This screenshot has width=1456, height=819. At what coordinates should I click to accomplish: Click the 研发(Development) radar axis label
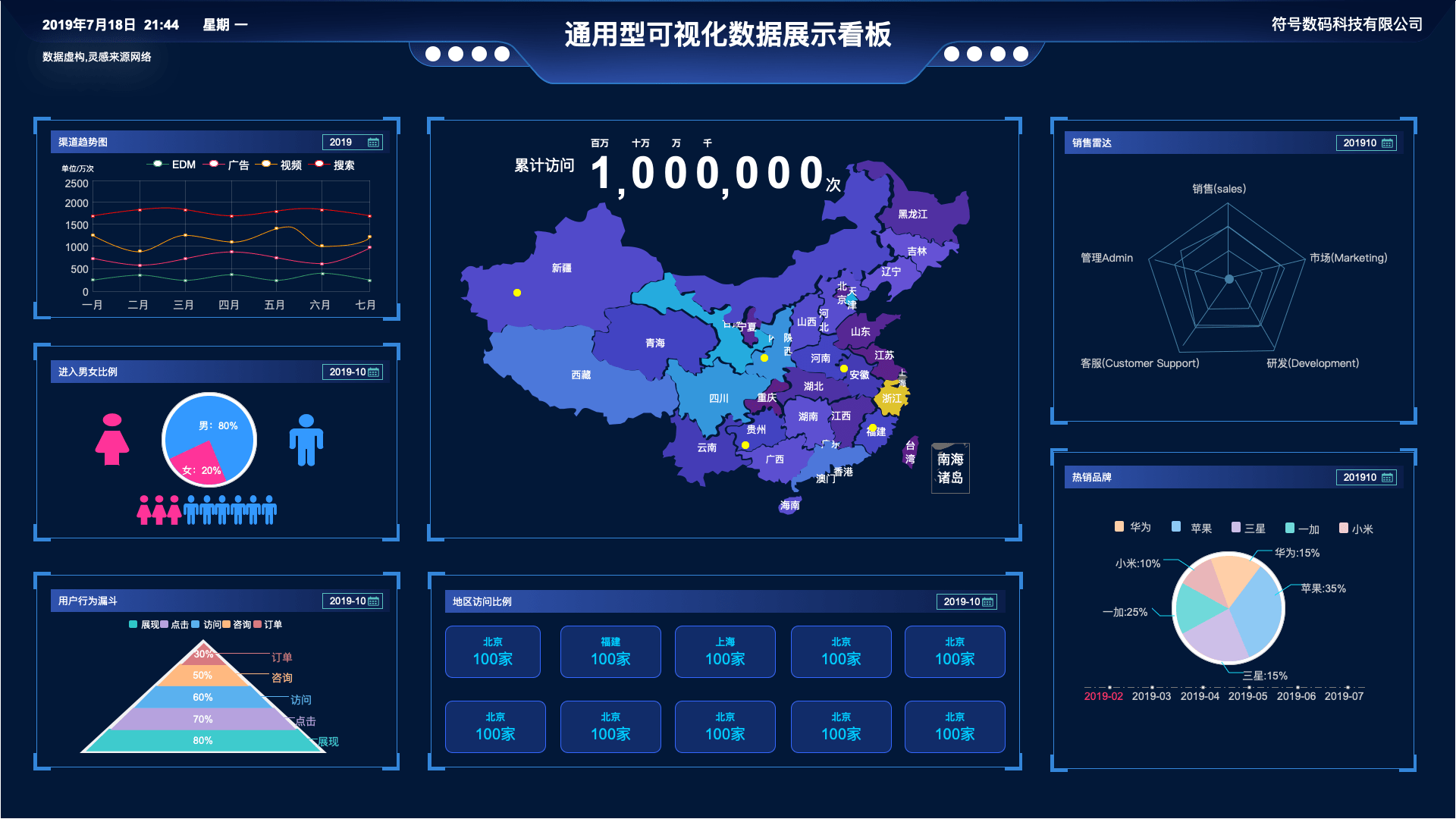1313,363
